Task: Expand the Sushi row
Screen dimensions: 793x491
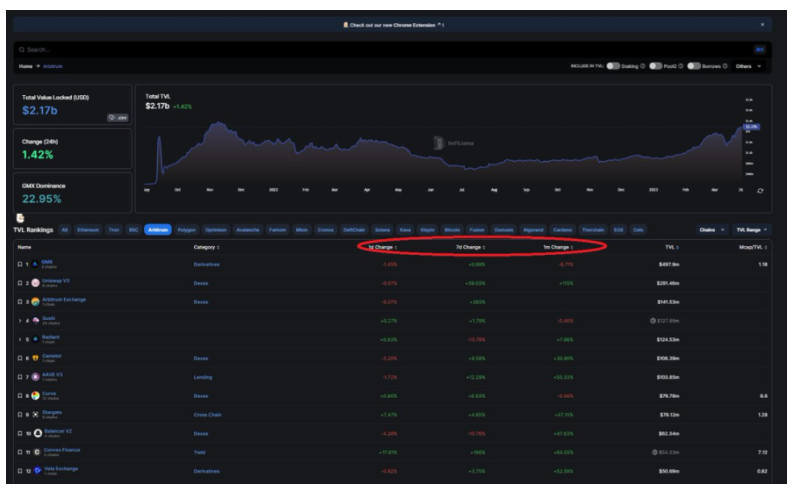Action: 20,321
